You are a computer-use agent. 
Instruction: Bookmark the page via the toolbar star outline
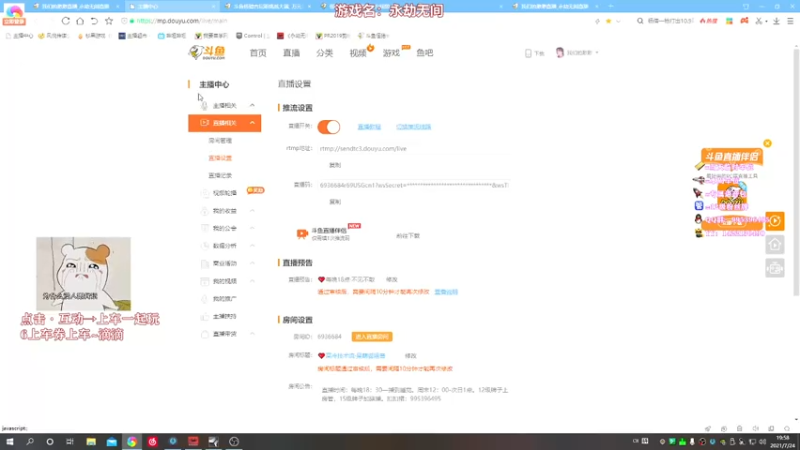(109, 21)
